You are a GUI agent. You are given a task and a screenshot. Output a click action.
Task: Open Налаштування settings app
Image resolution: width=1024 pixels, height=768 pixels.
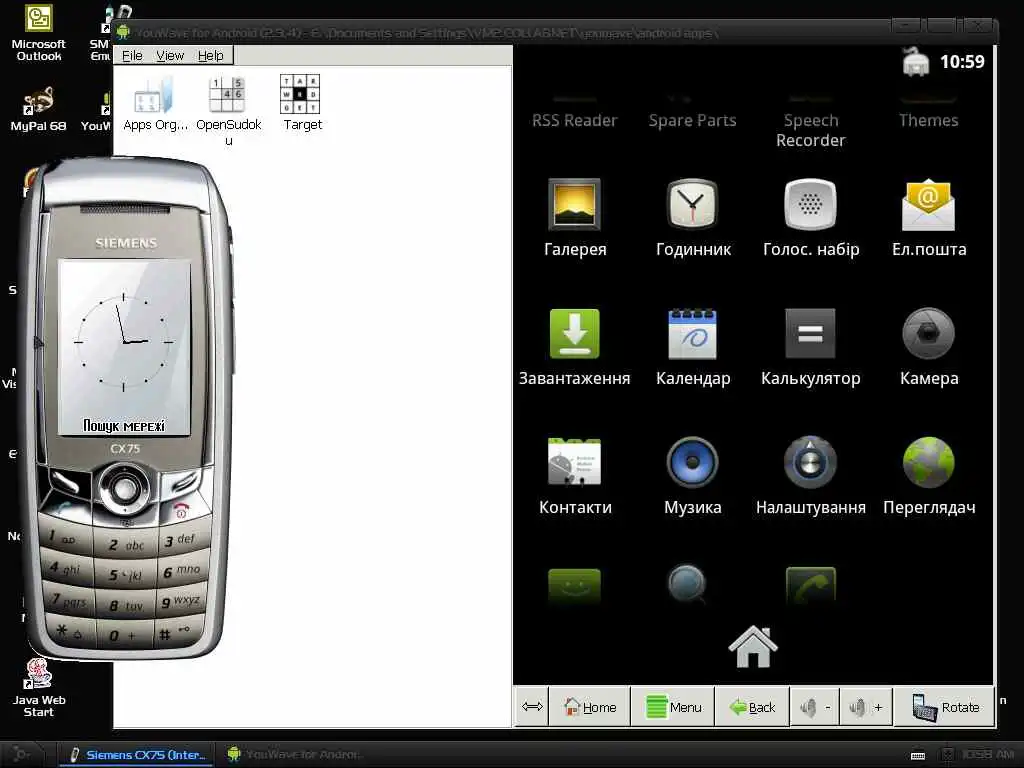click(810, 476)
